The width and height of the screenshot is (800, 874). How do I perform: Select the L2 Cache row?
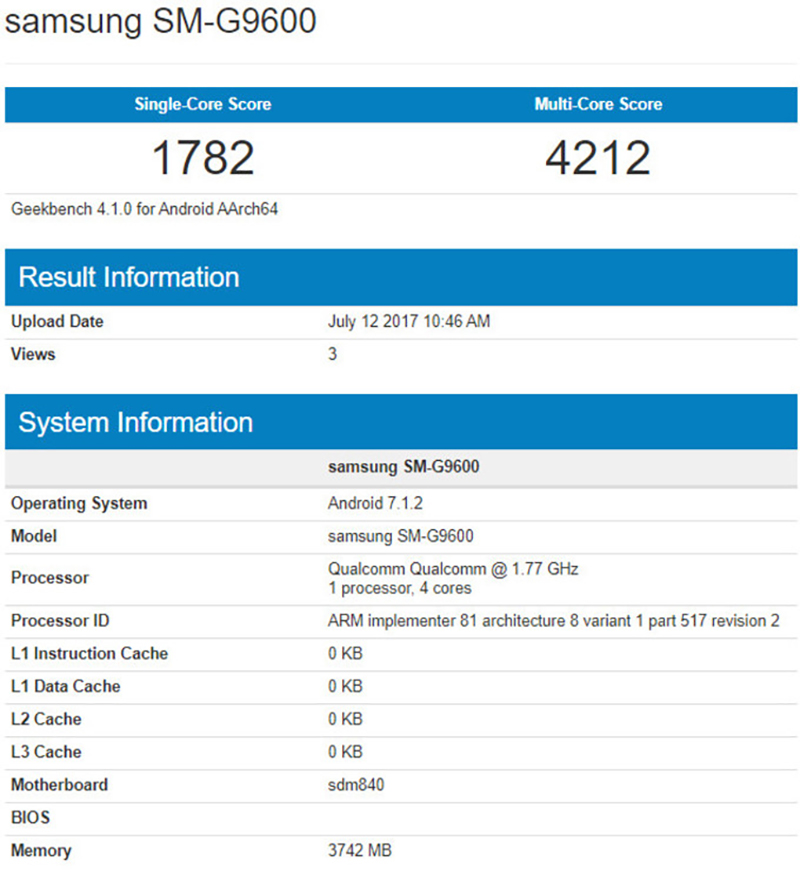click(45, 719)
